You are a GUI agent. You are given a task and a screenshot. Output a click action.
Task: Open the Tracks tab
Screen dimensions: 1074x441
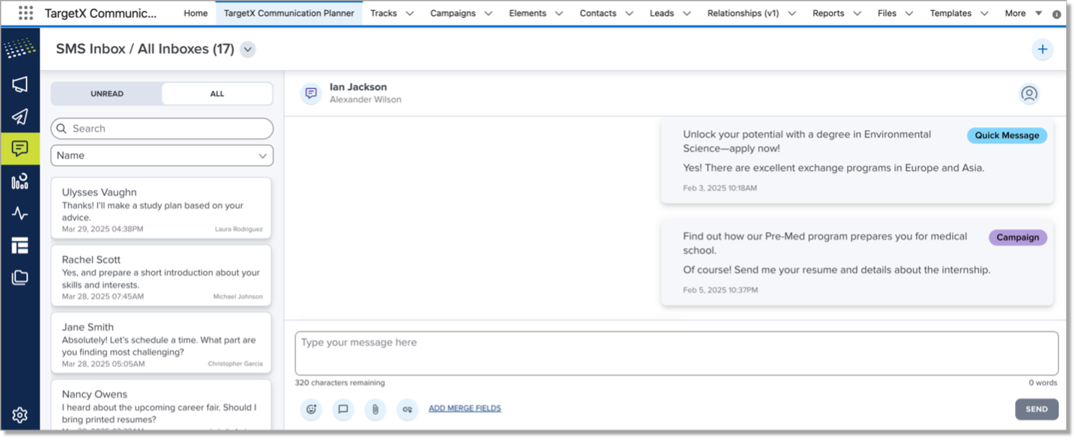[x=384, y=14]
